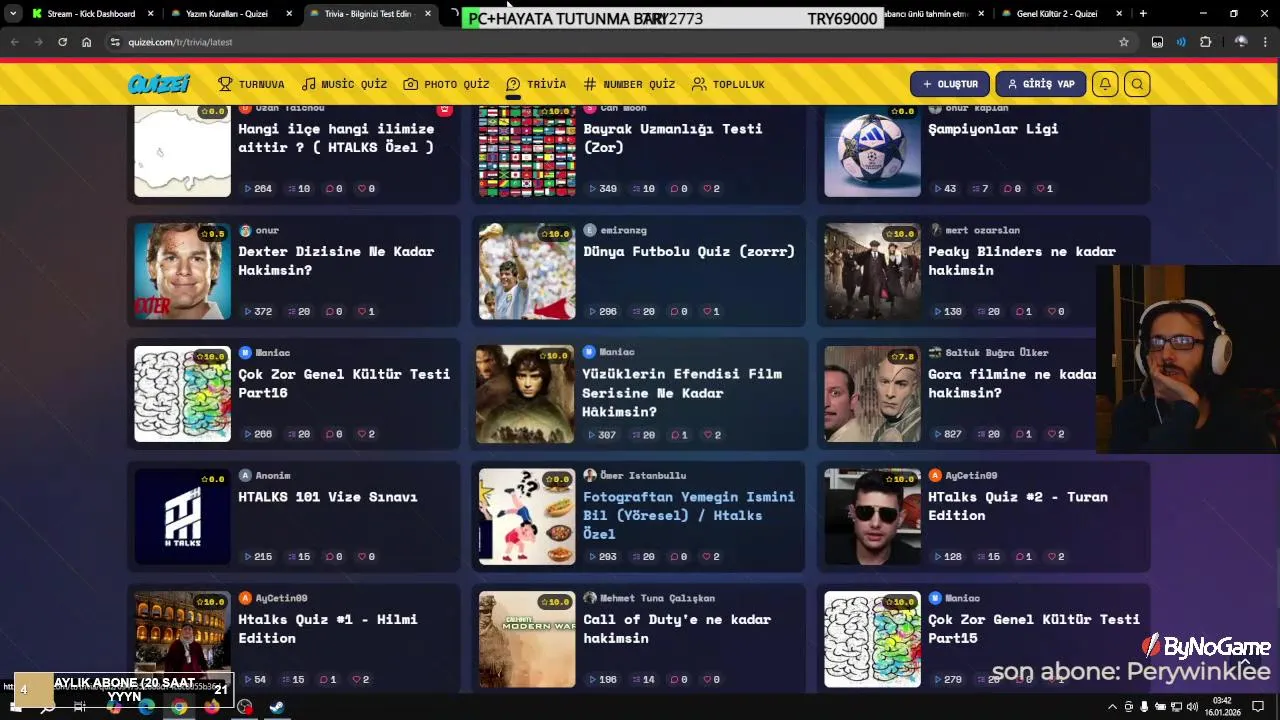1280x720 pixels.
Task: Click the Dexter quiz thumbnail image
Action: [182, 271]
